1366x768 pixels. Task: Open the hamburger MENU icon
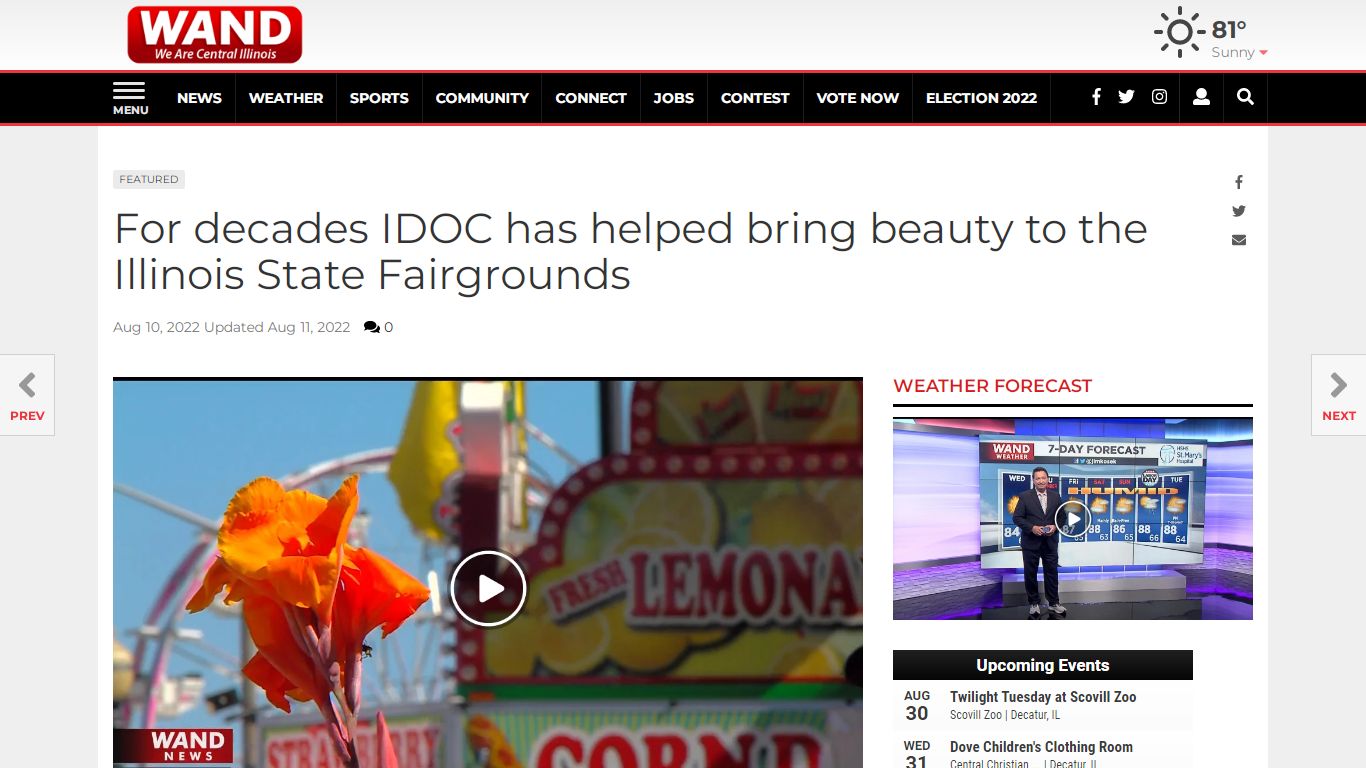coord(130,98)
